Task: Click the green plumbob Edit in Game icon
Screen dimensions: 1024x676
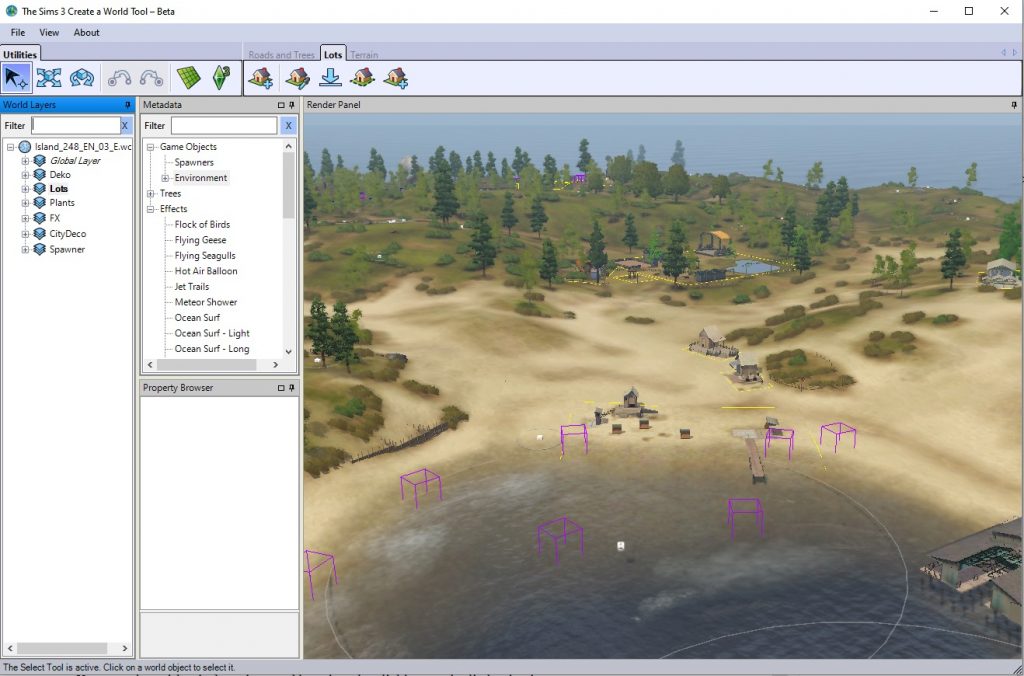Action: click(221, 77)
